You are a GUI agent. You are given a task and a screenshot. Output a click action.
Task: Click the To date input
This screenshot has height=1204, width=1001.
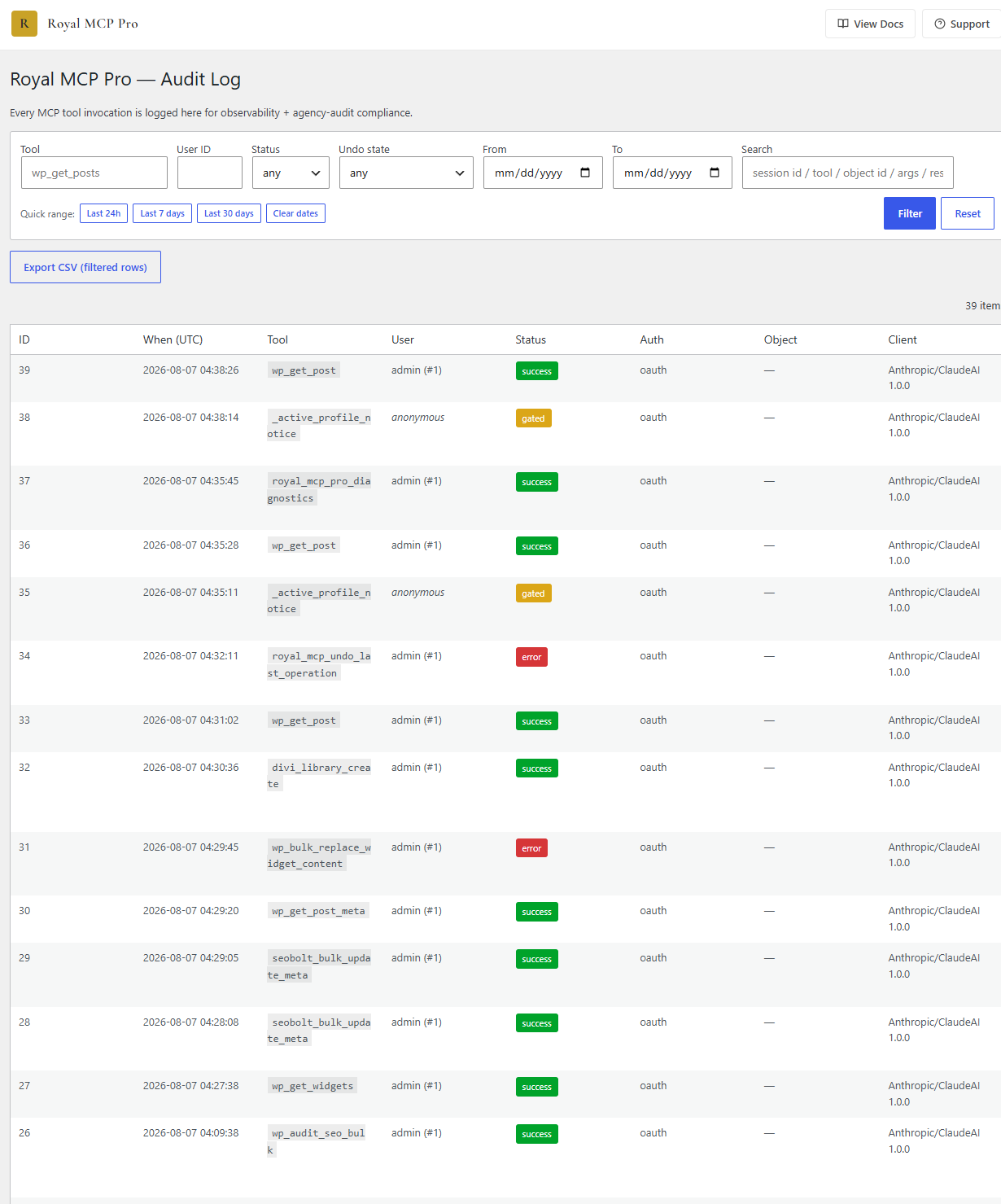point(672,173)
